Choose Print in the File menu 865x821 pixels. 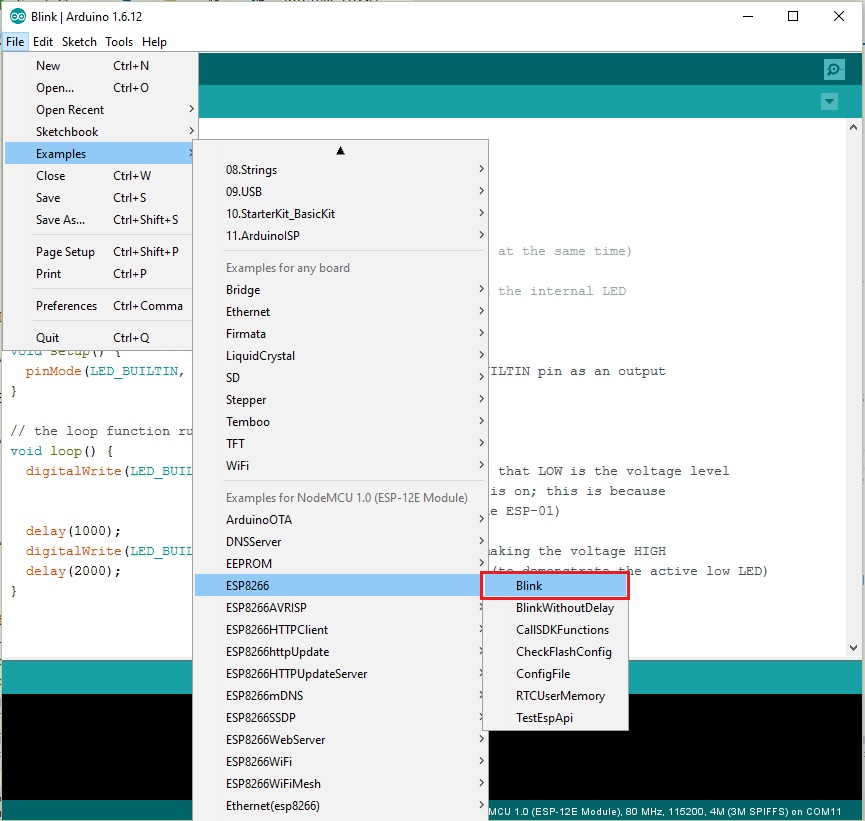pos(99,274)
